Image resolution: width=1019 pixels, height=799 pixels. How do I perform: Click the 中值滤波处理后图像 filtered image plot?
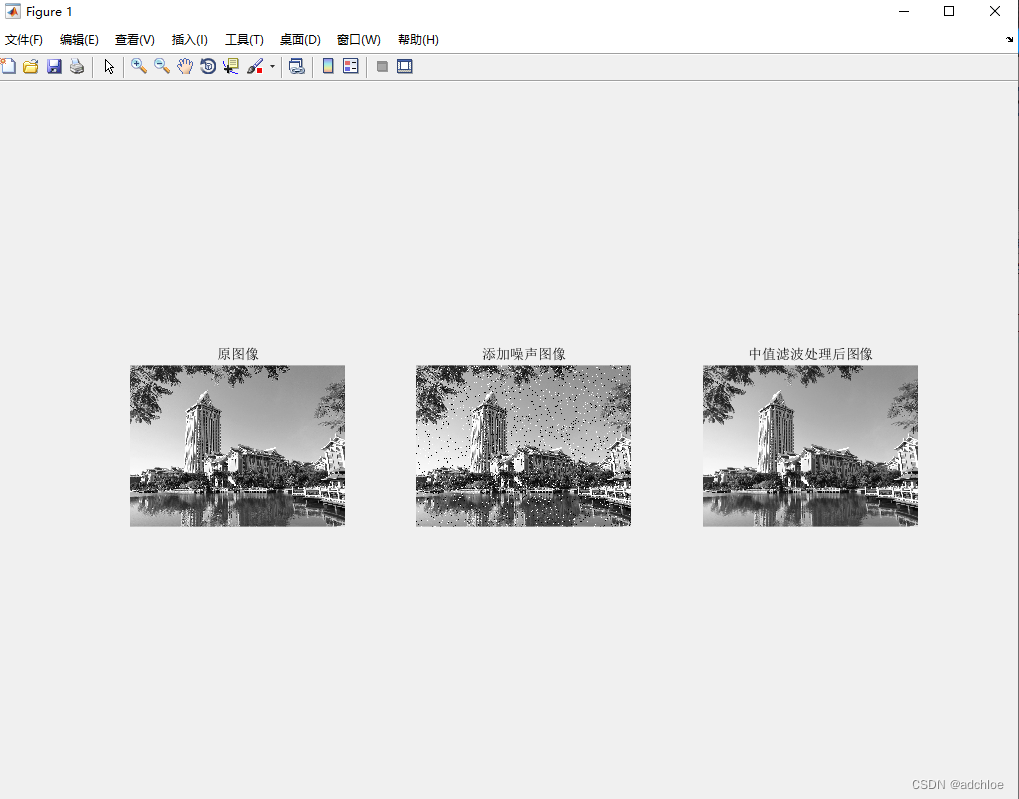[810, 446]
